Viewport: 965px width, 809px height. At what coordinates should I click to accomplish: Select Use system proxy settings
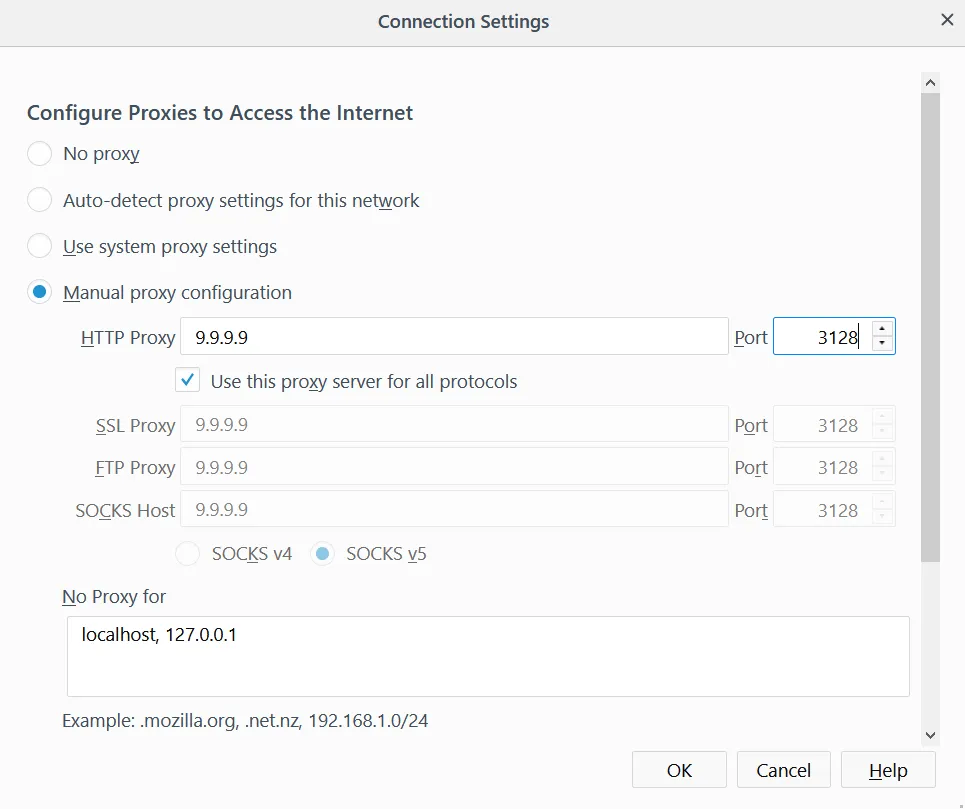(40, 246)
